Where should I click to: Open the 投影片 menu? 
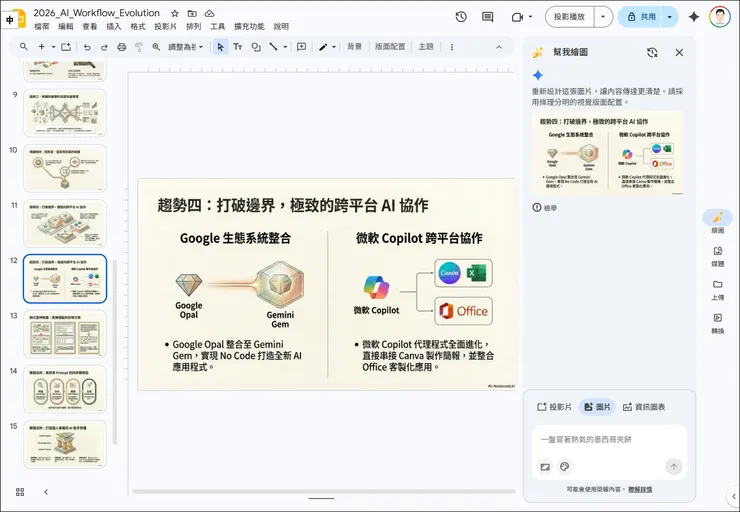click(166, 26)
